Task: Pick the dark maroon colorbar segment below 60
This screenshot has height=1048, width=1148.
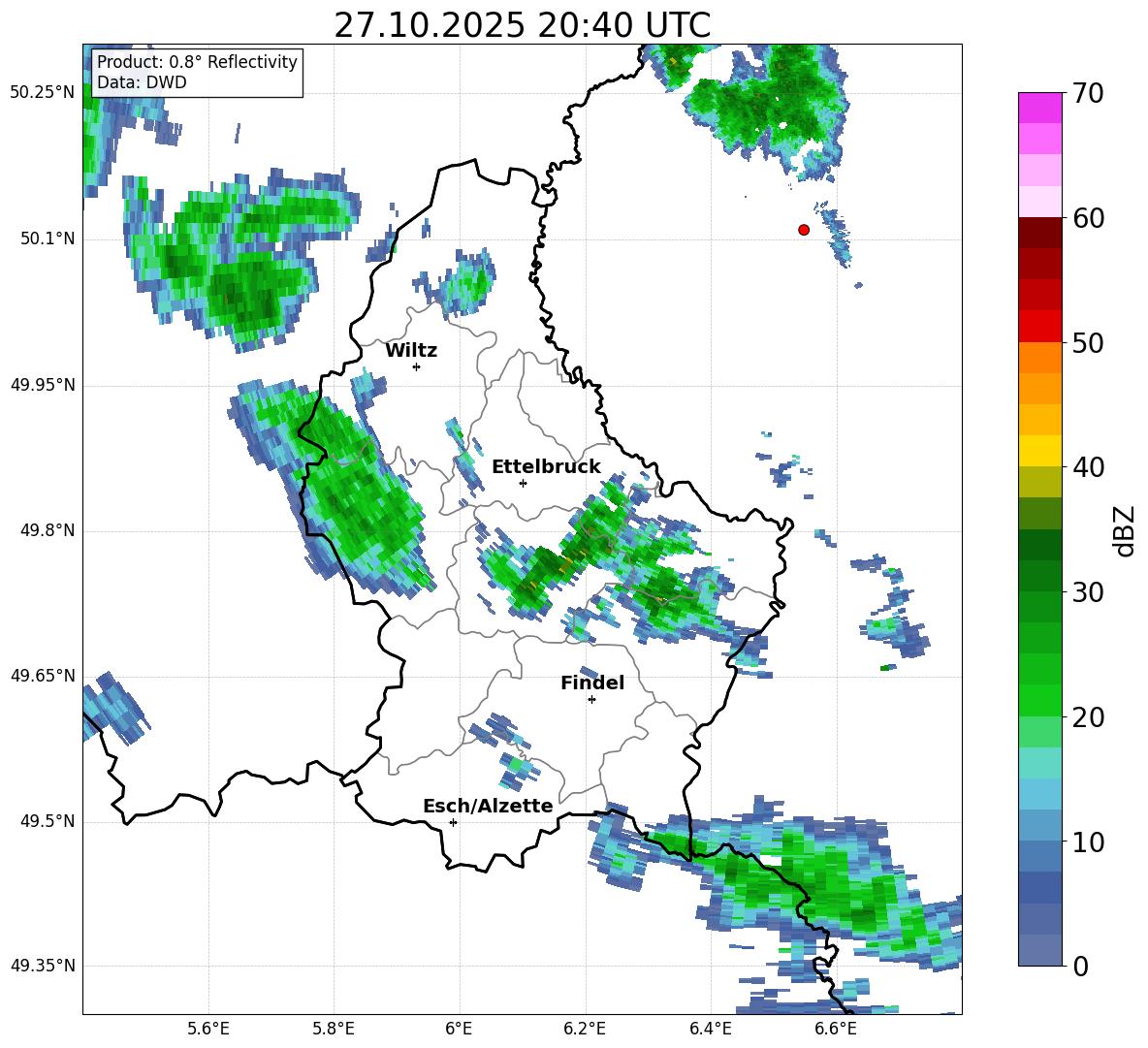Action: coord(1039,233)
